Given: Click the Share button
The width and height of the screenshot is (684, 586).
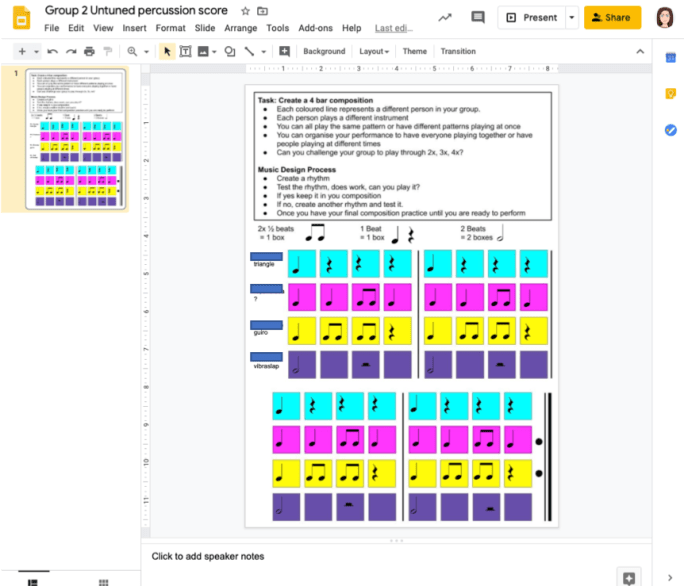Looking at the screenshot, I should click(612, 17).
